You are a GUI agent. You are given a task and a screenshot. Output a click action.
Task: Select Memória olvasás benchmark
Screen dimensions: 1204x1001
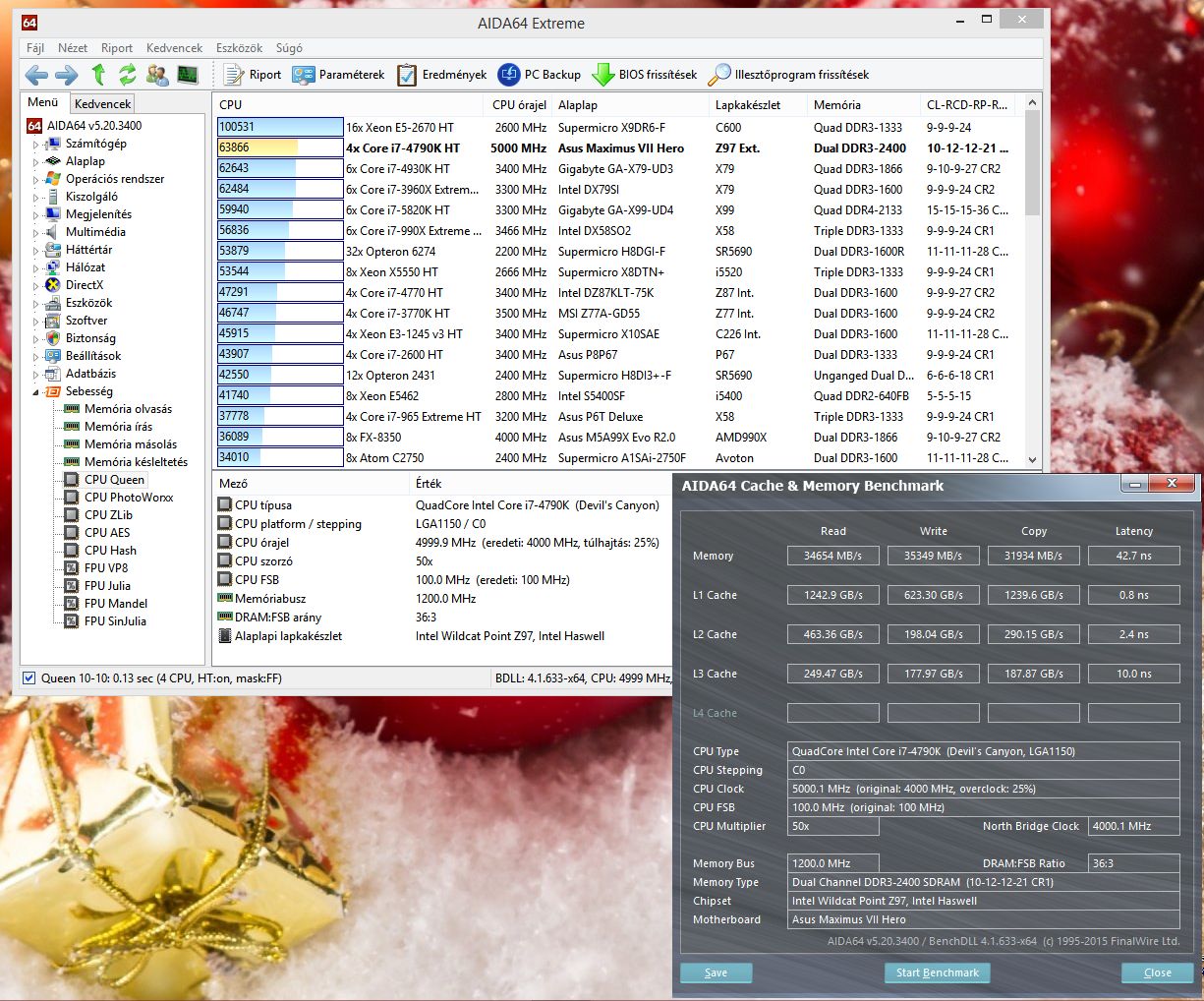[x=128, y=409]
